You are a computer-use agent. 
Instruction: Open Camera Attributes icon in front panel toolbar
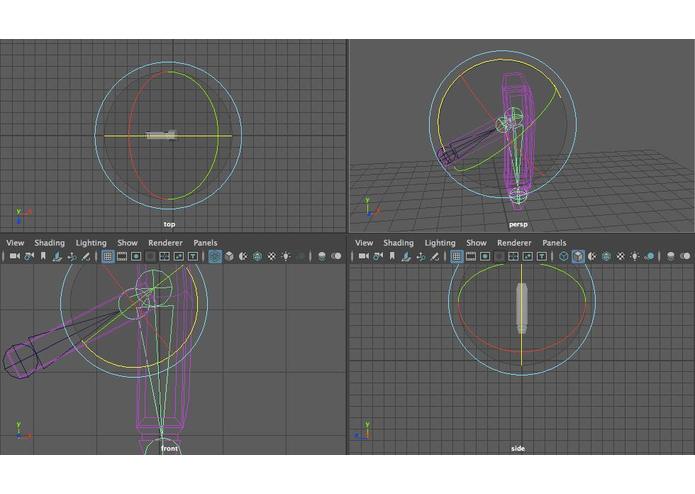click(29, 256)
